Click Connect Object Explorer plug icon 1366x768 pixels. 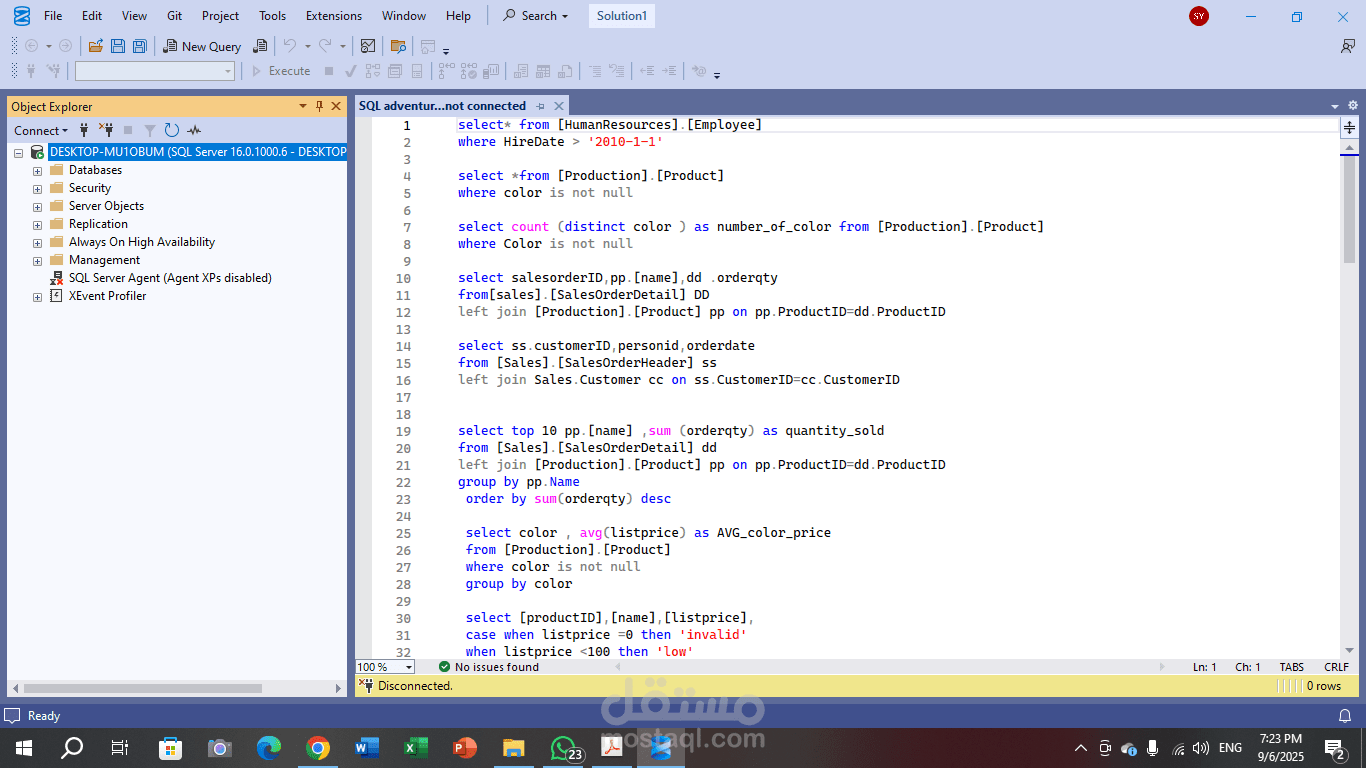[84, 131]
